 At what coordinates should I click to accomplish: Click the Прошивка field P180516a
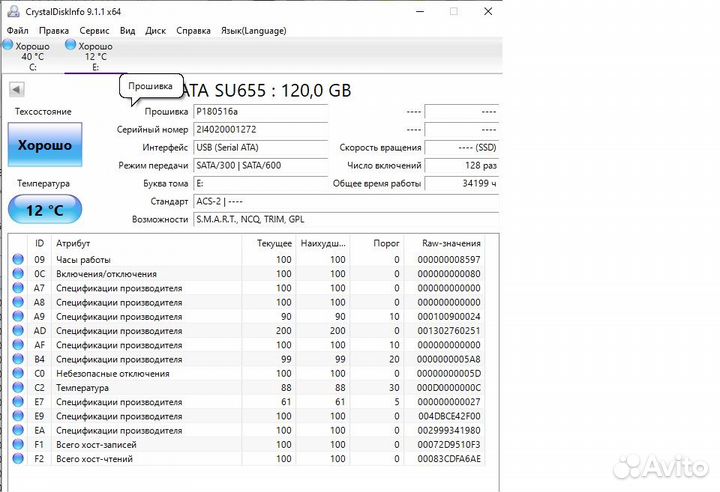point(260,112)
